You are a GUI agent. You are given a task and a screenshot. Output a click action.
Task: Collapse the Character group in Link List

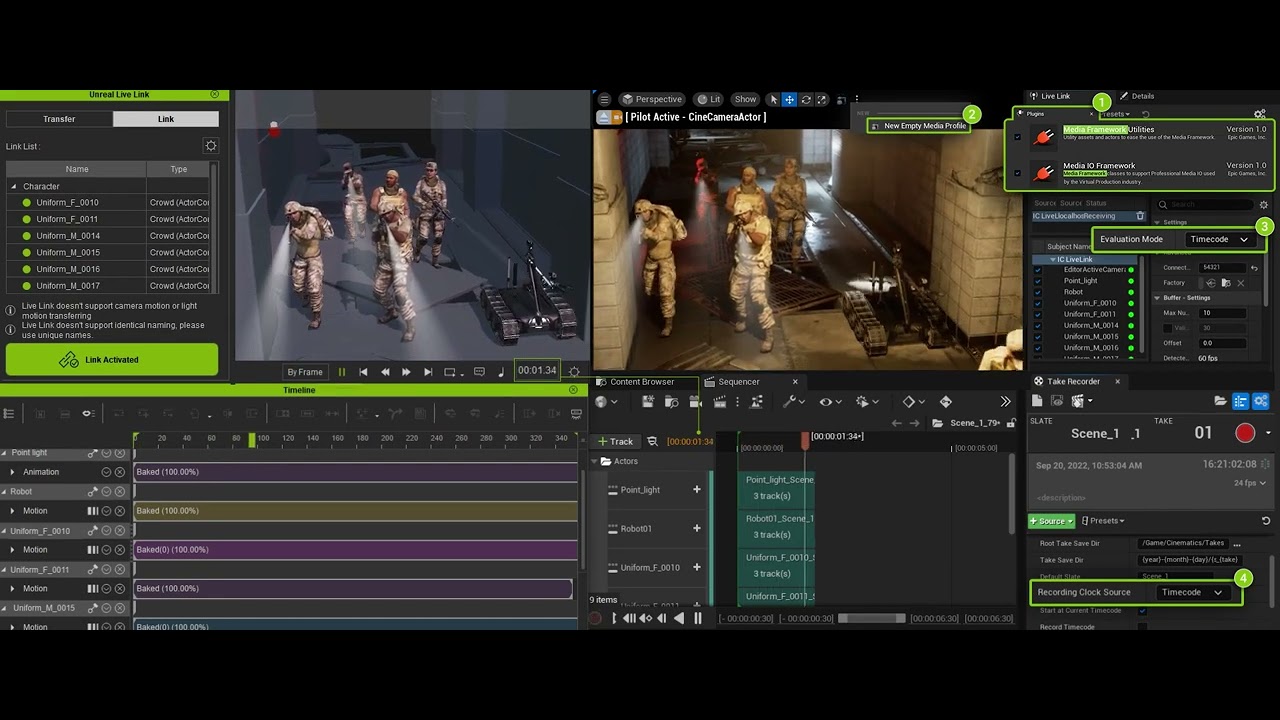pyautogui.click(x=14, y=186)
